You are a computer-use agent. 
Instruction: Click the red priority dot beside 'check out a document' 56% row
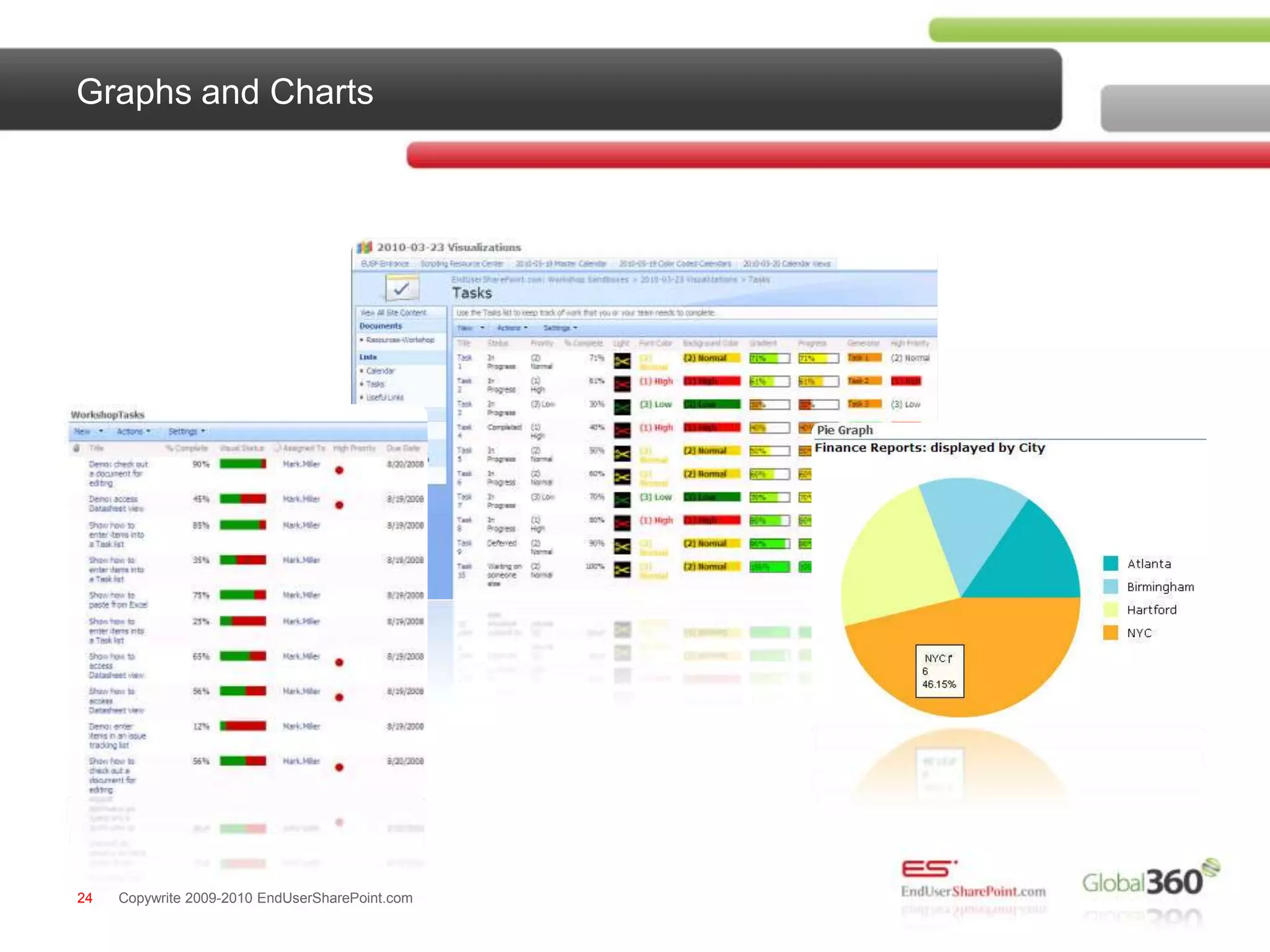(x=339, y=767)
